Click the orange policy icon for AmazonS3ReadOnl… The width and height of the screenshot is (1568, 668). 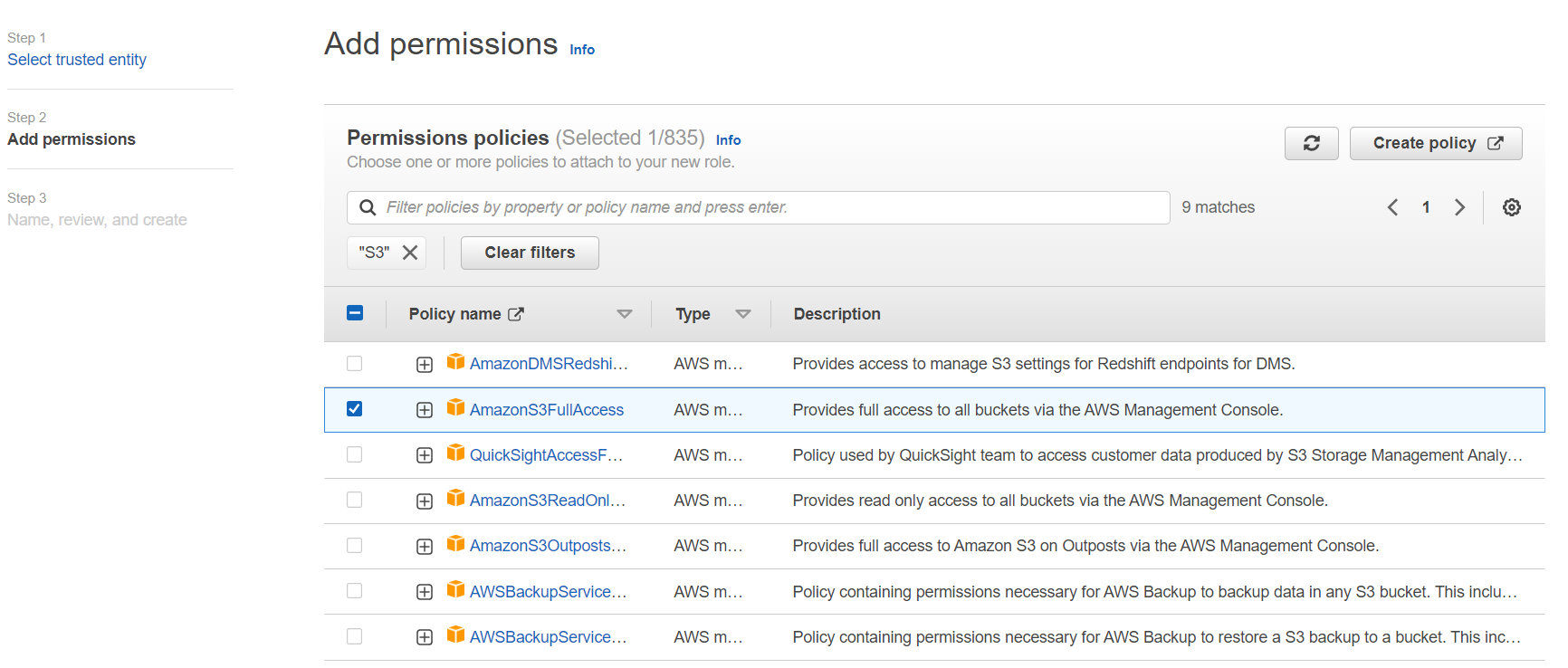pos(455,499)
